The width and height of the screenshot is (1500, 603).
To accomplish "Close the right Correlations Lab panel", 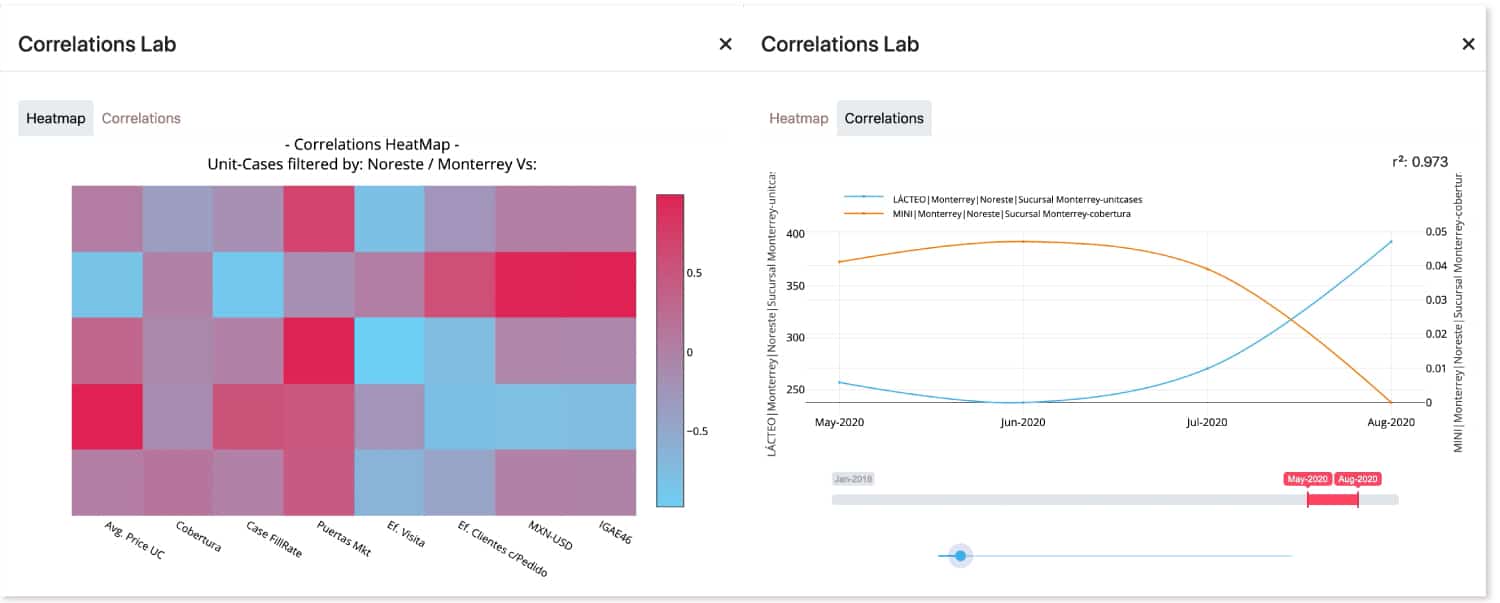I will click(1468, 44).
